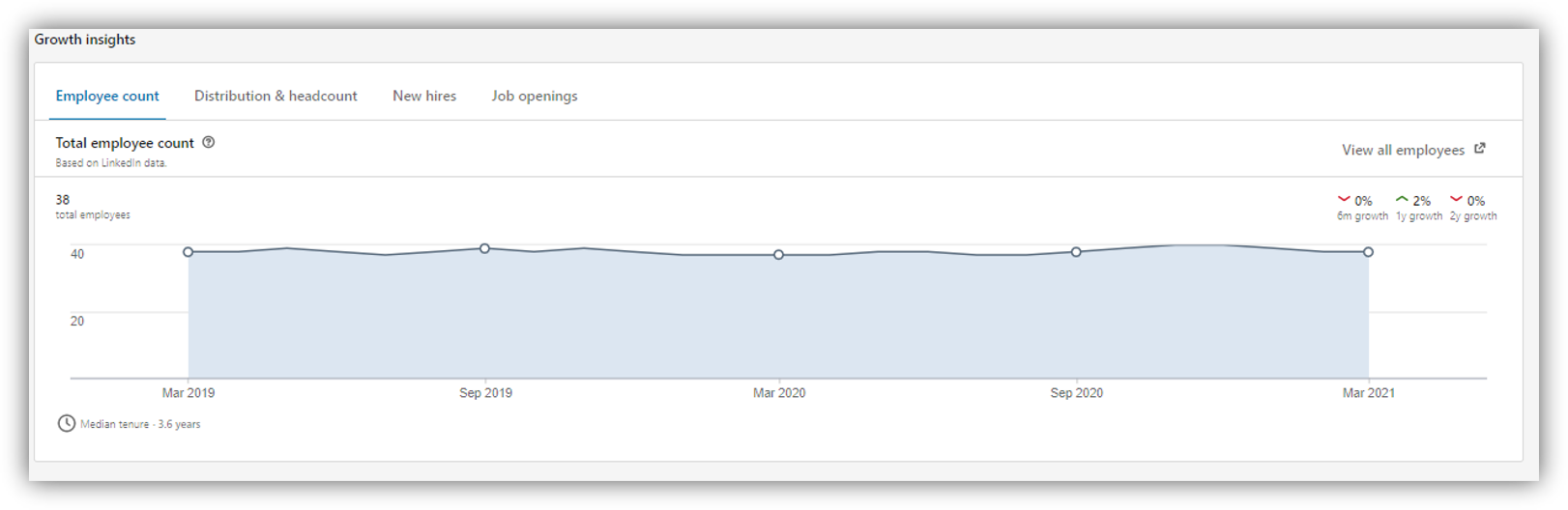Viewport: 1568px width, 510px height.
Task: Click the external link icon next to View all employees
Action: 1479,149
